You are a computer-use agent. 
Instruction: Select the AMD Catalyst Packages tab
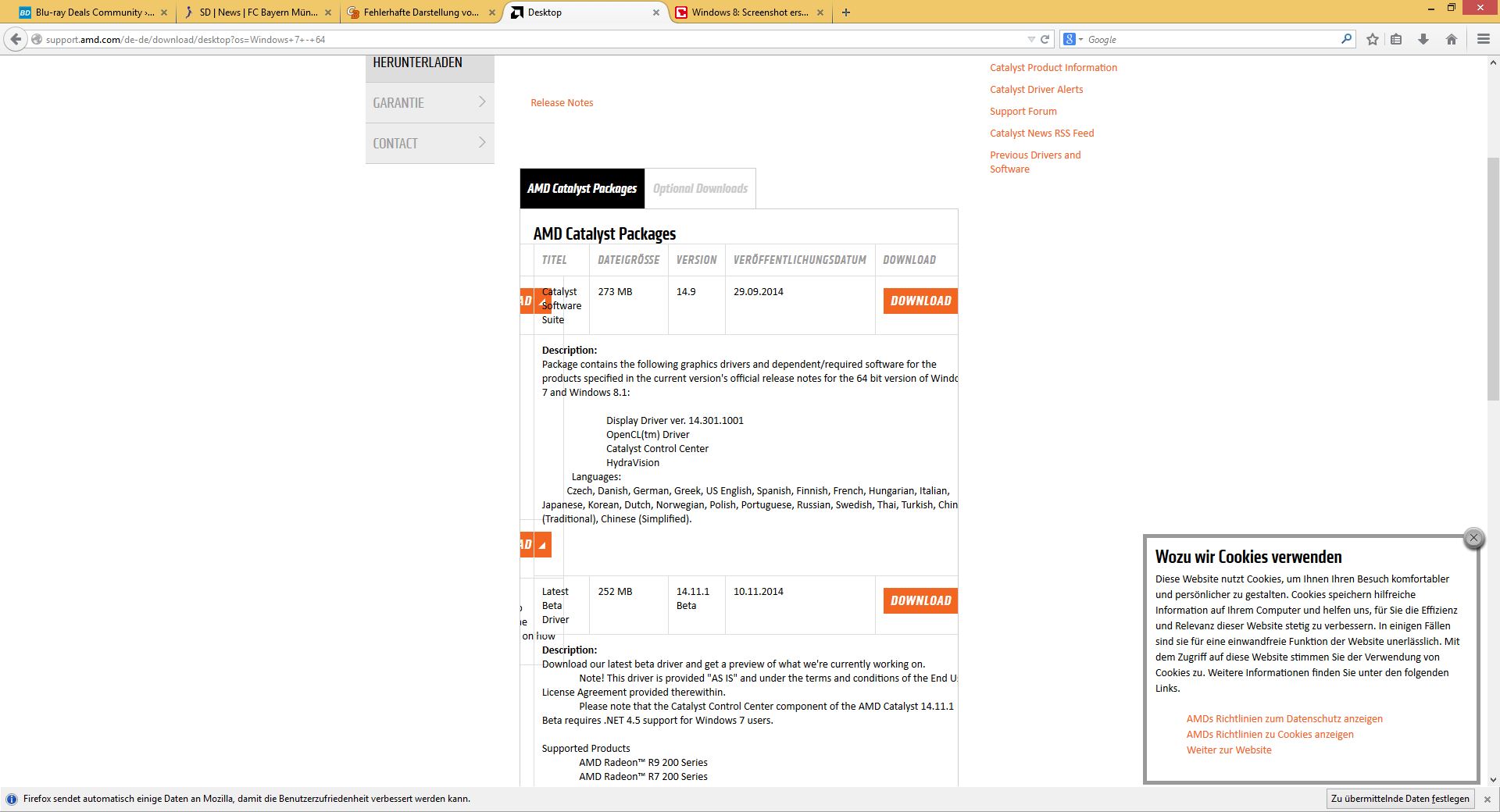[x=582, y=188]
